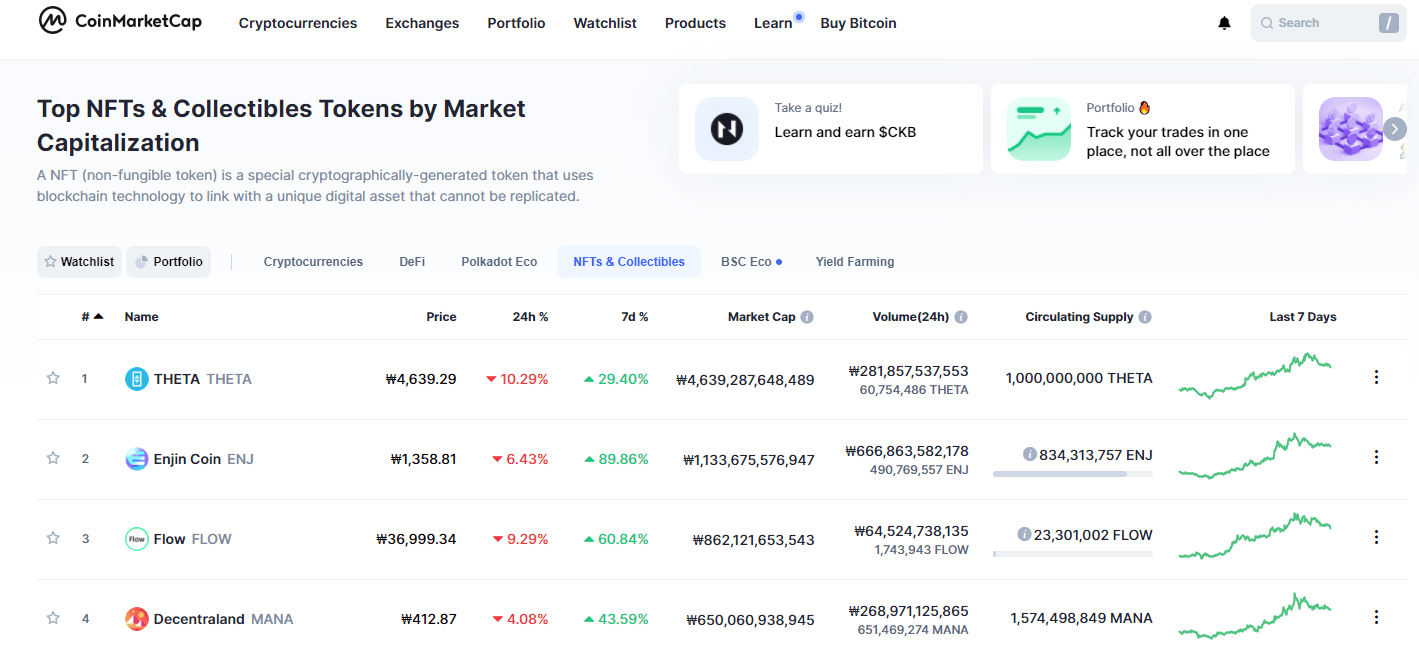1419x648 pixels.
Task: Click the Search input field
Action: (1320, 23)
